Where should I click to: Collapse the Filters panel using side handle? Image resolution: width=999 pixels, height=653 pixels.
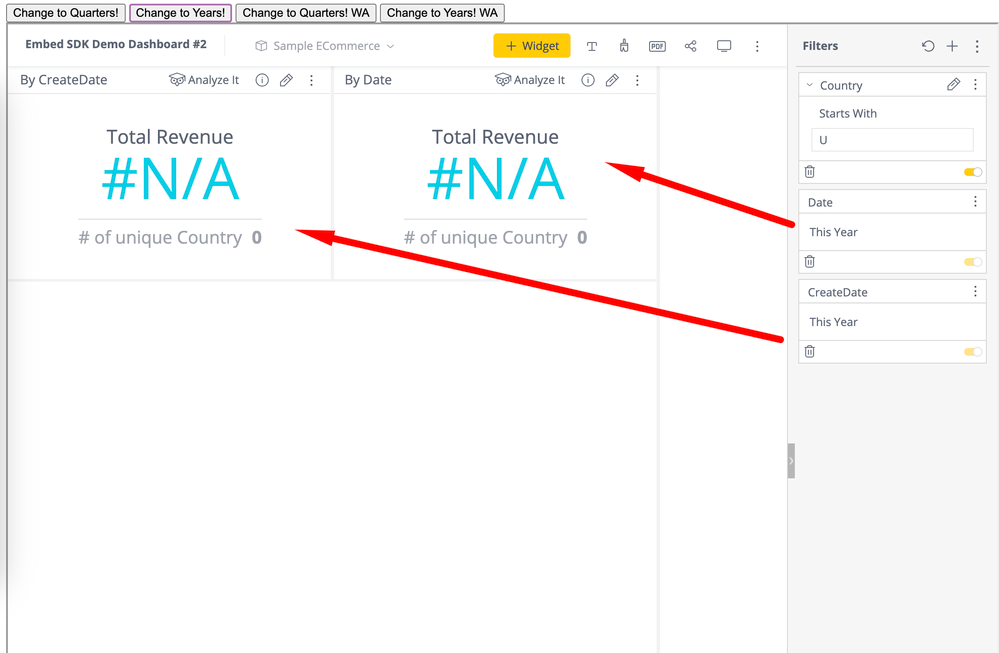(x=791, y=461)
